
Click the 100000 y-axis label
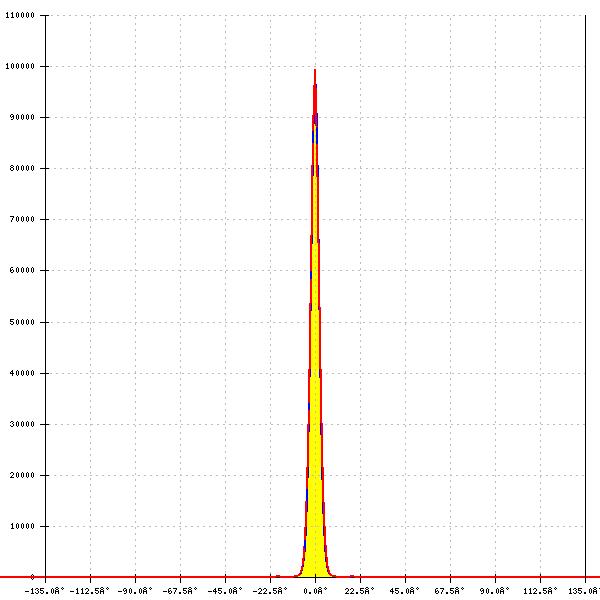click(20, 66)
